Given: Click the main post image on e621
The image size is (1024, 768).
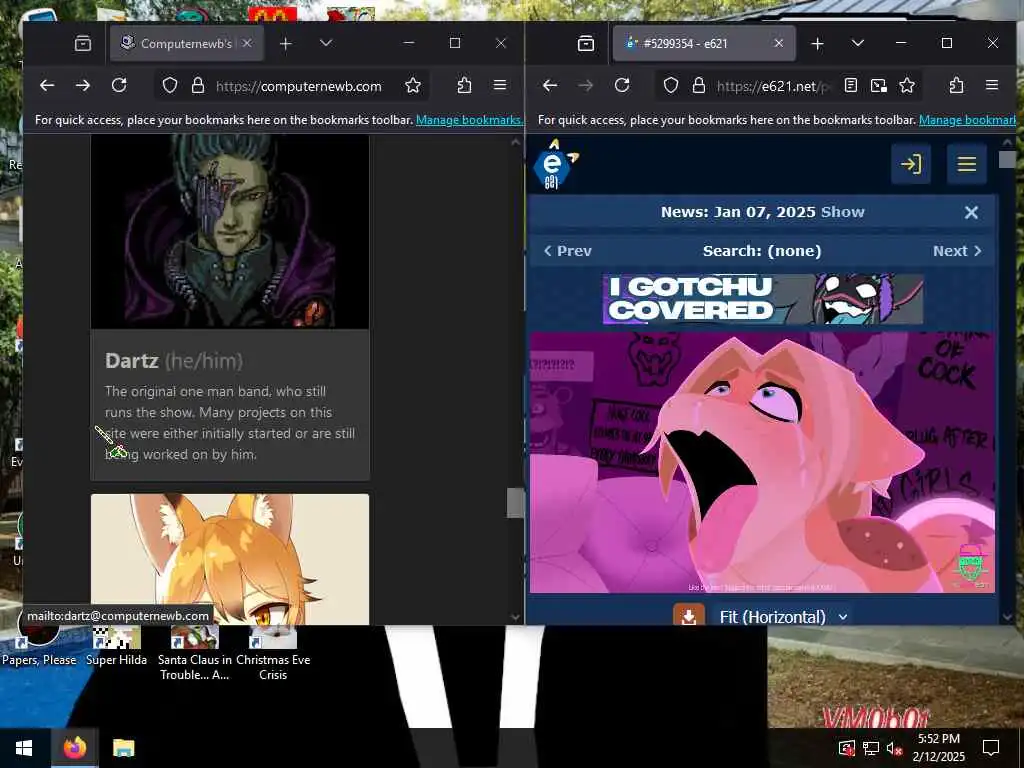Looking at the screenshot, I should click(x=762, y=462).
